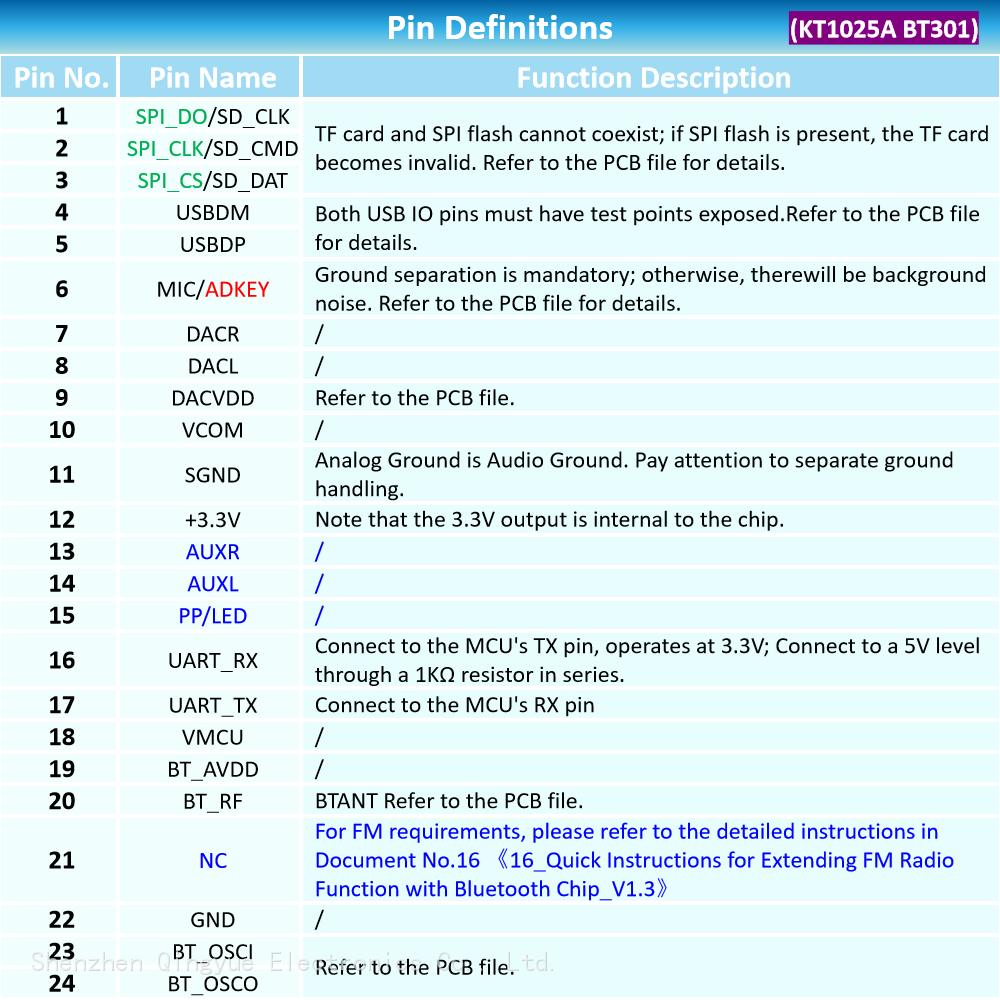1000x1000 pixels.
Task: Select the Pin No. column header
Action: 61,78
